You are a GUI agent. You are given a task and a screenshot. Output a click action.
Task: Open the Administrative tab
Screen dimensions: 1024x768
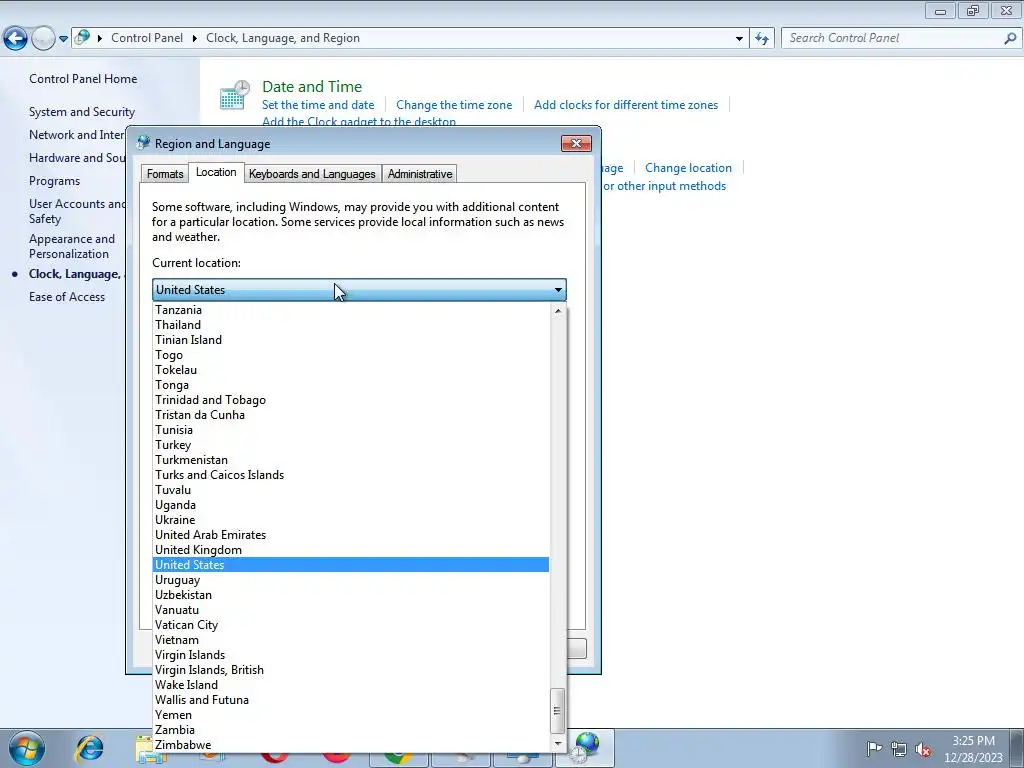click(x=420, y=174)
